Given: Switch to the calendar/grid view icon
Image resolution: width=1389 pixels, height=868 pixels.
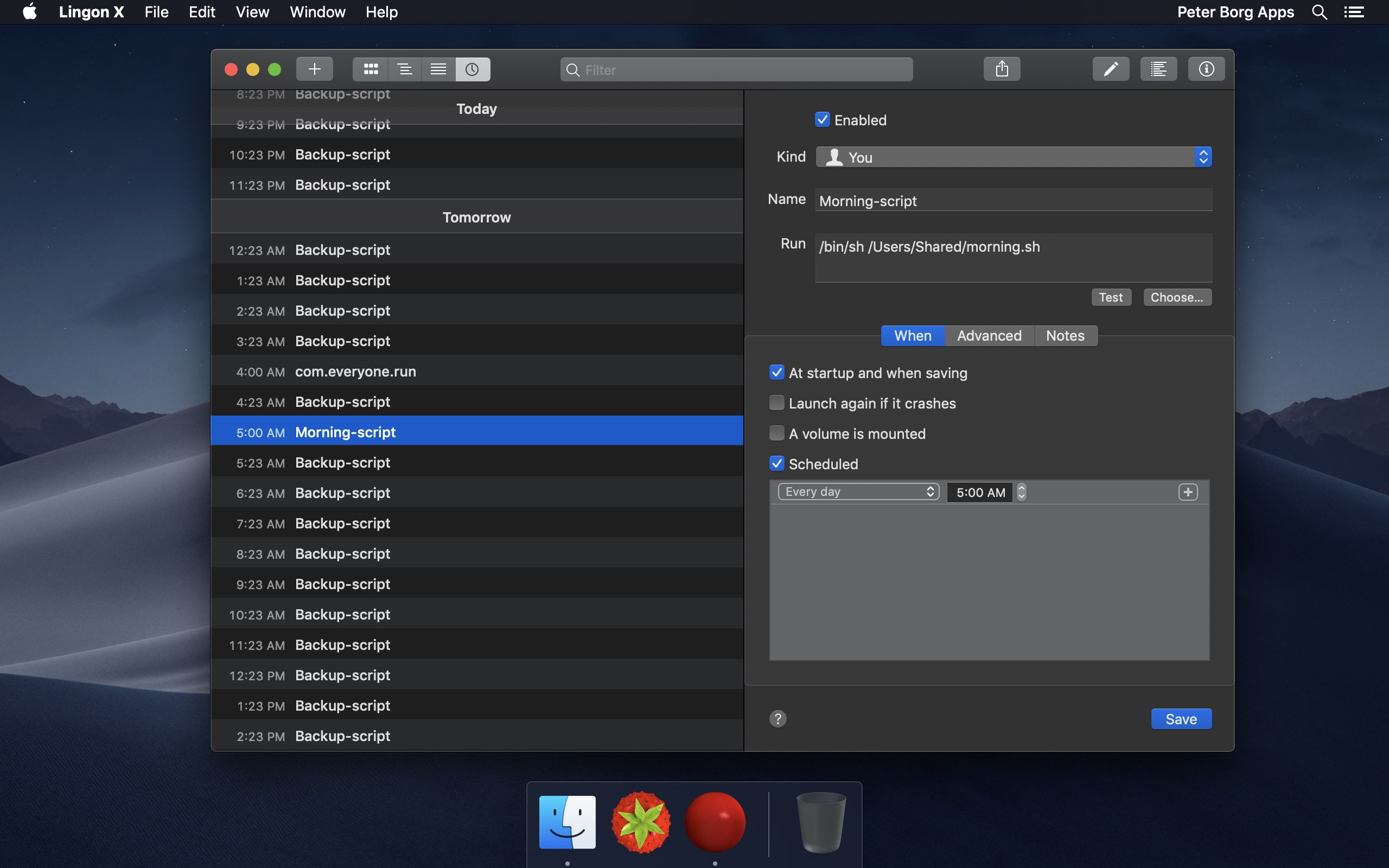Looking at the screenshot, I should coord(370,68).
